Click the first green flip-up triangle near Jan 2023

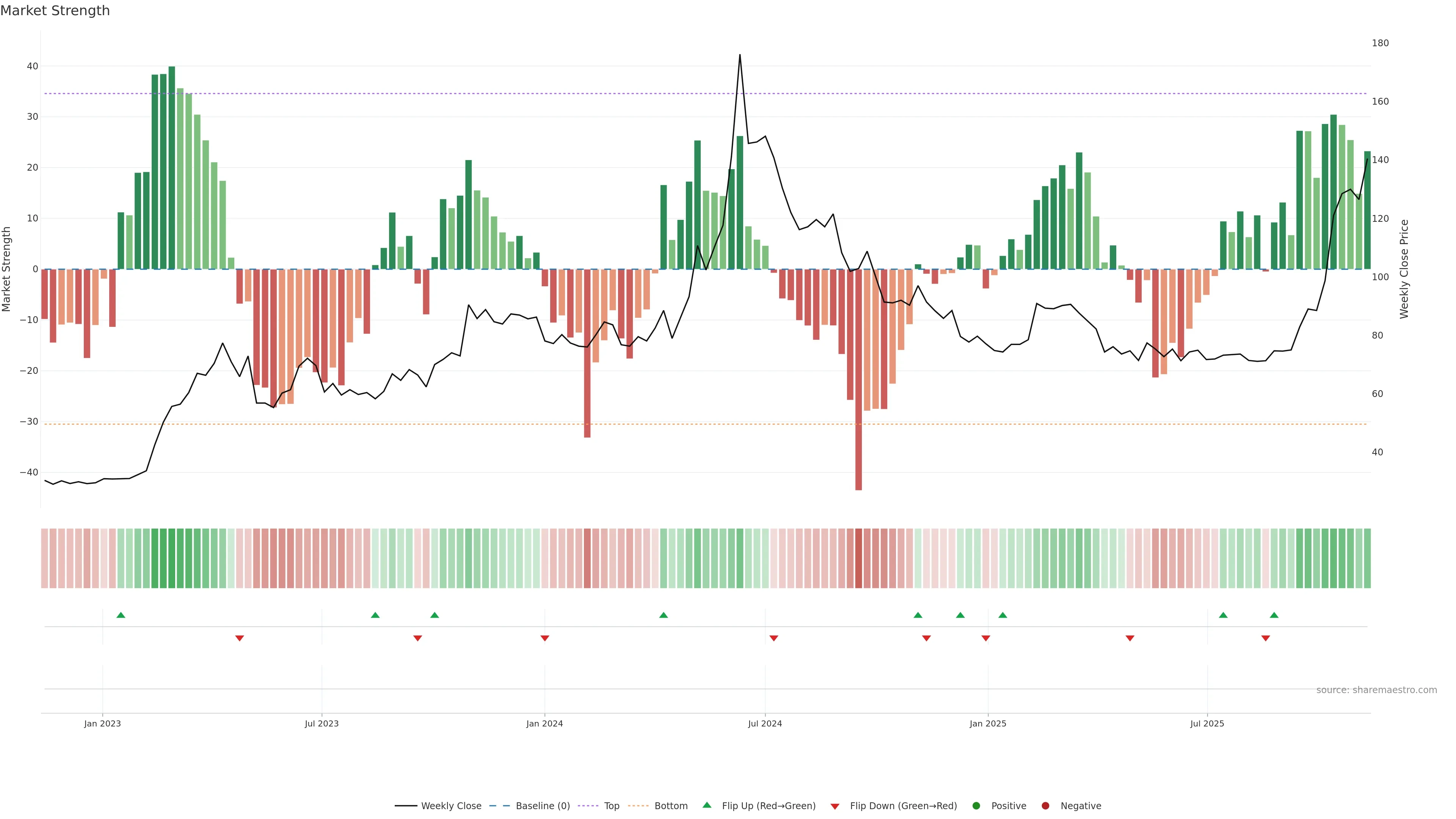pos(121,615)
